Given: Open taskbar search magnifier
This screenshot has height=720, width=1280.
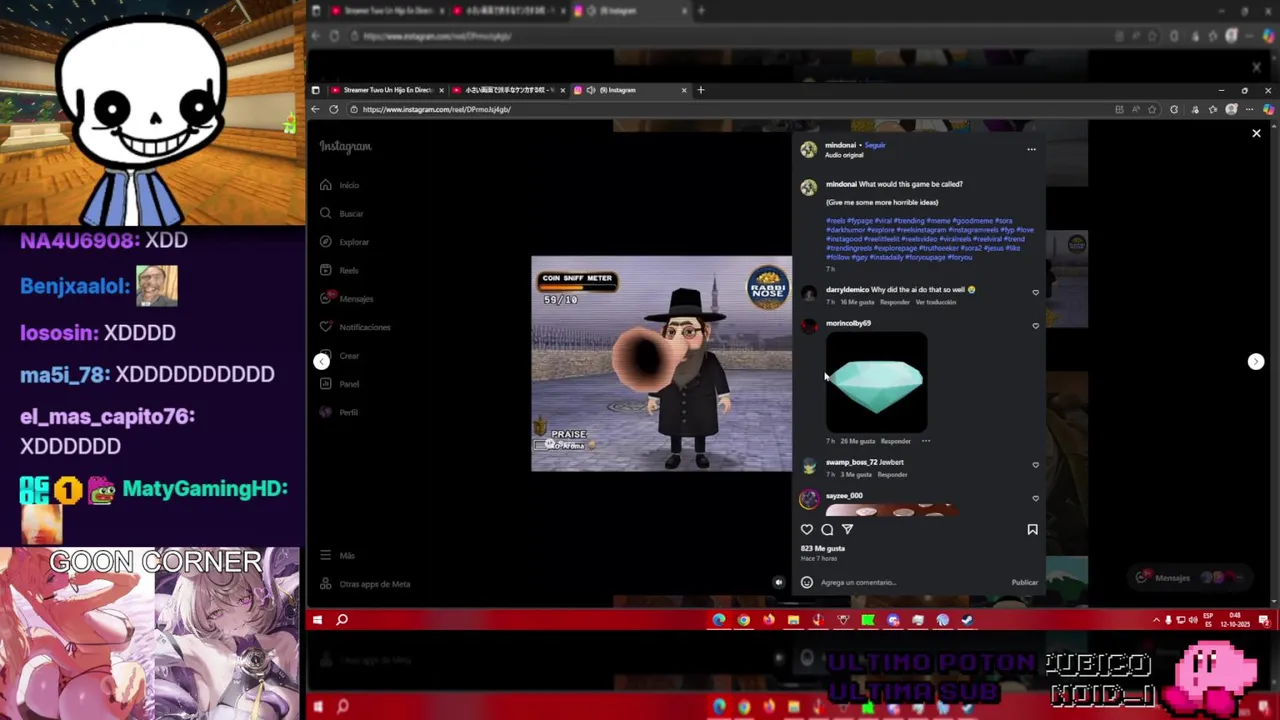Looking at the screenshot, I should pyautogui.click(x=342, y=620).
